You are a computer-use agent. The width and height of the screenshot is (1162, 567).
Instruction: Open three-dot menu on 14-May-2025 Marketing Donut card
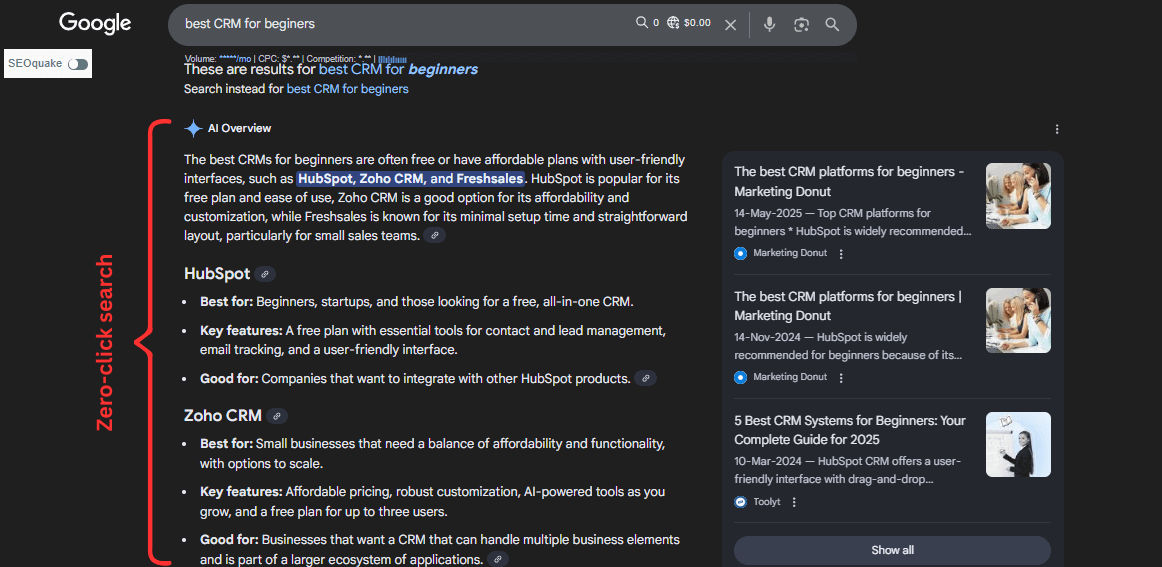click(x=840, y=253)
